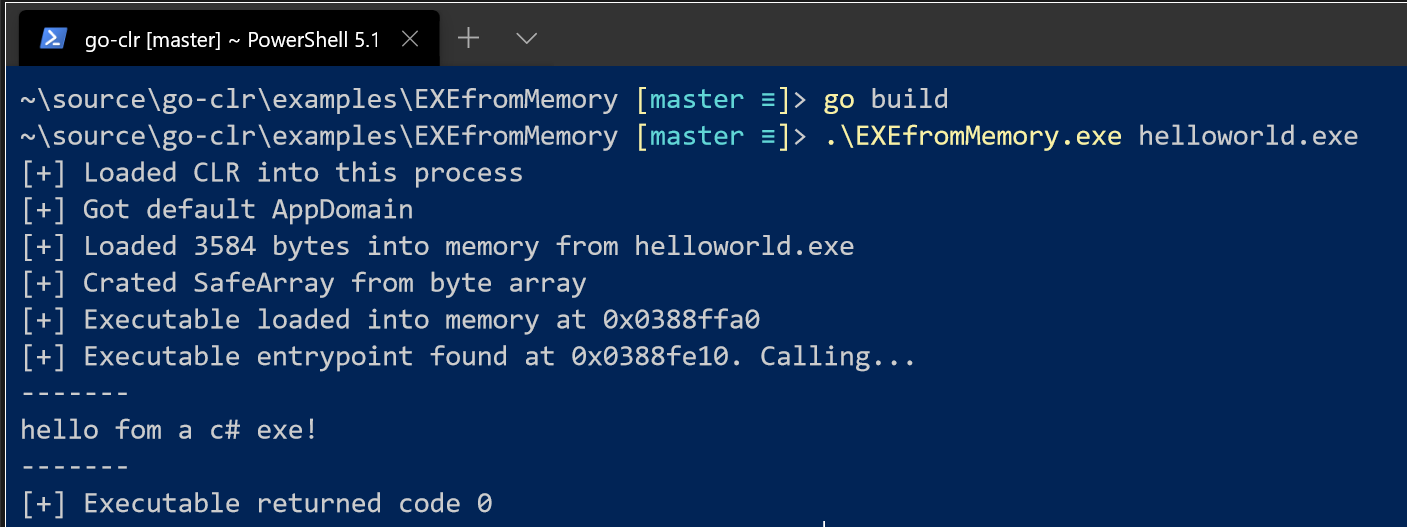
Task: Open a new tab with the plus button
Action: pos(468,39)
